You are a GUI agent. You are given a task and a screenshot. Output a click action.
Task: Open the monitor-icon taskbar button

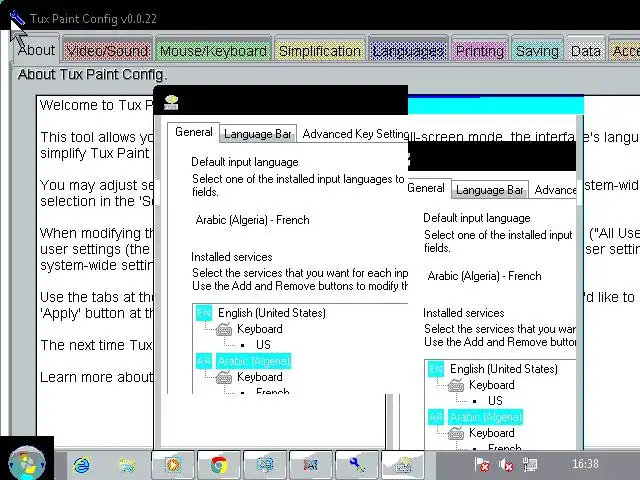(x=265, y=465)
